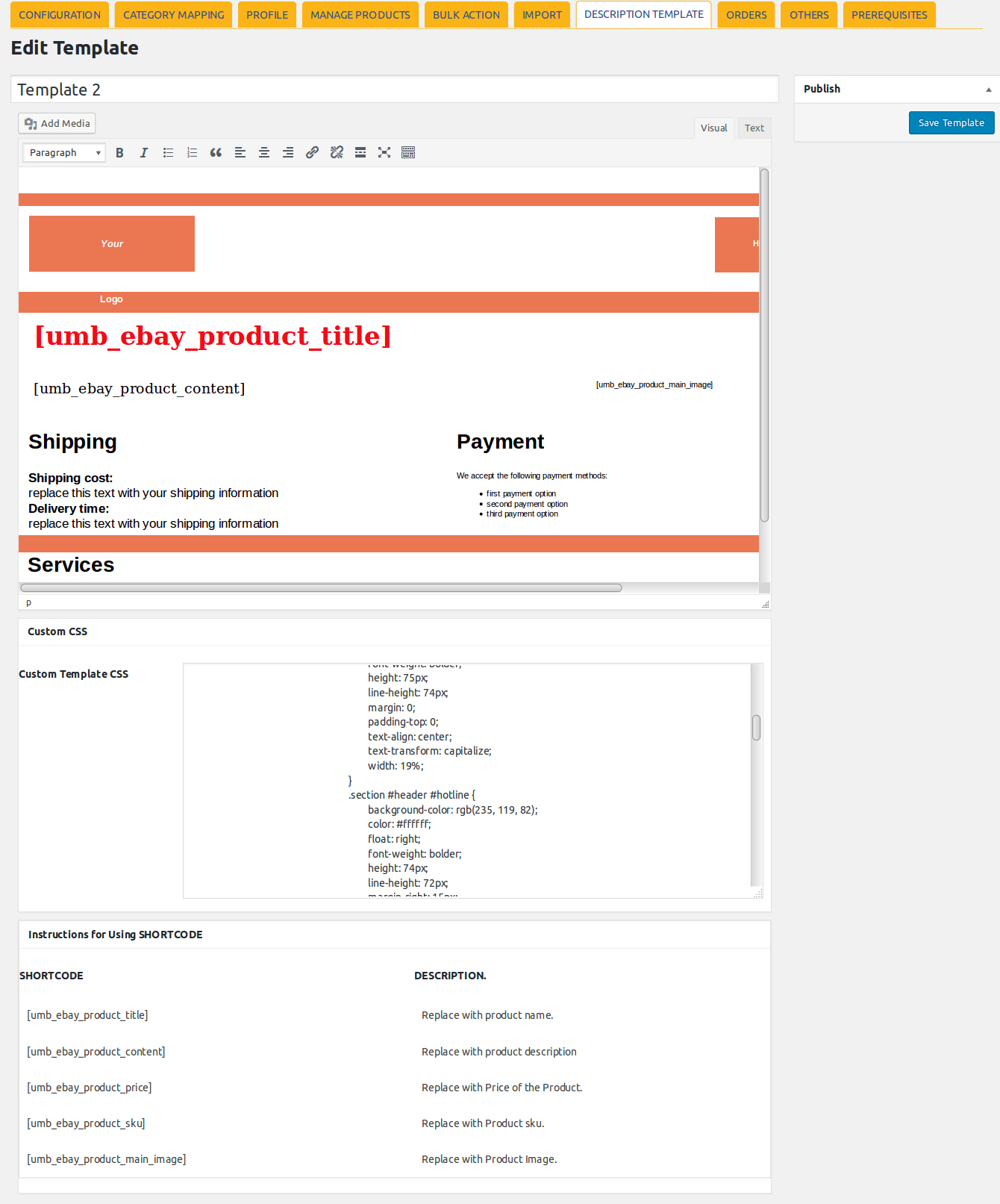
Task: Switch editor to Text mode
Action: click(x=754, y=128)
